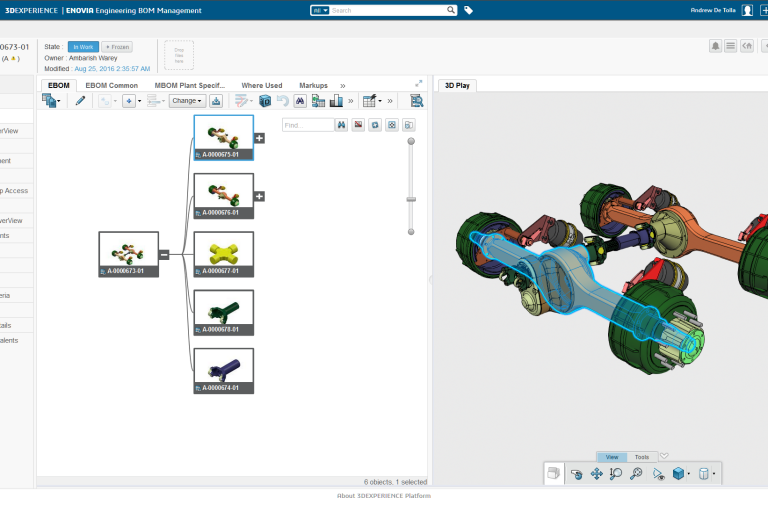Collapse the A-0000673-01 root node

pos(164,254)
